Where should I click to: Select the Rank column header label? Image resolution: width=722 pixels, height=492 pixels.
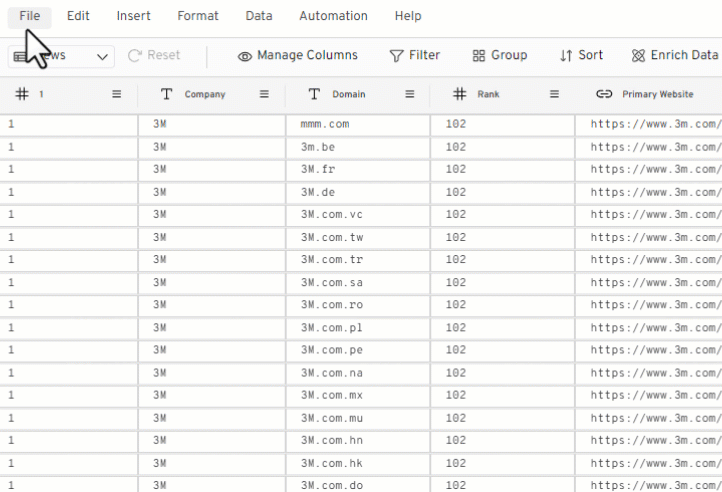pos(488,94)
